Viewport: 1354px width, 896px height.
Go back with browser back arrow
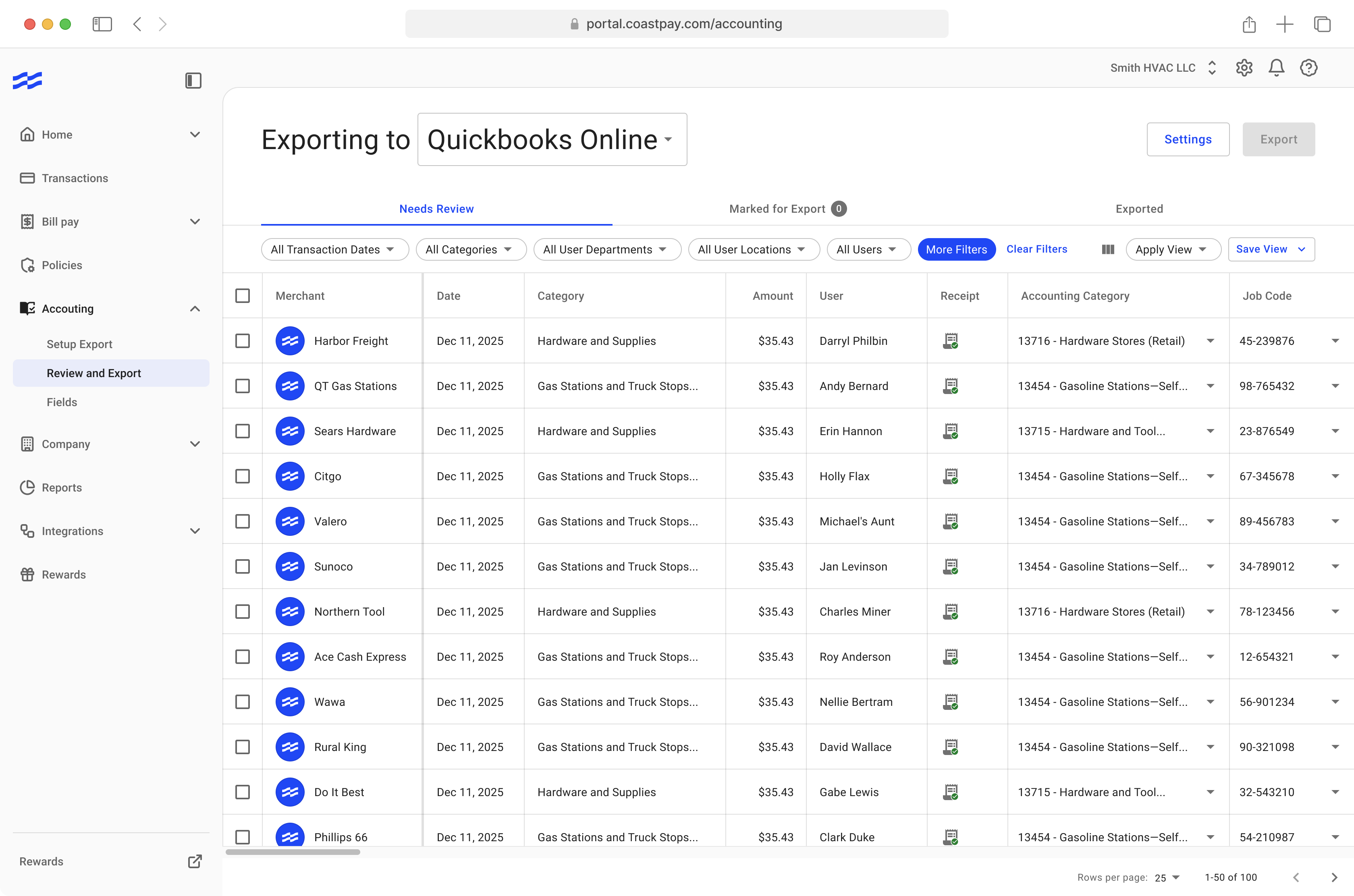[x=137, y=24]
